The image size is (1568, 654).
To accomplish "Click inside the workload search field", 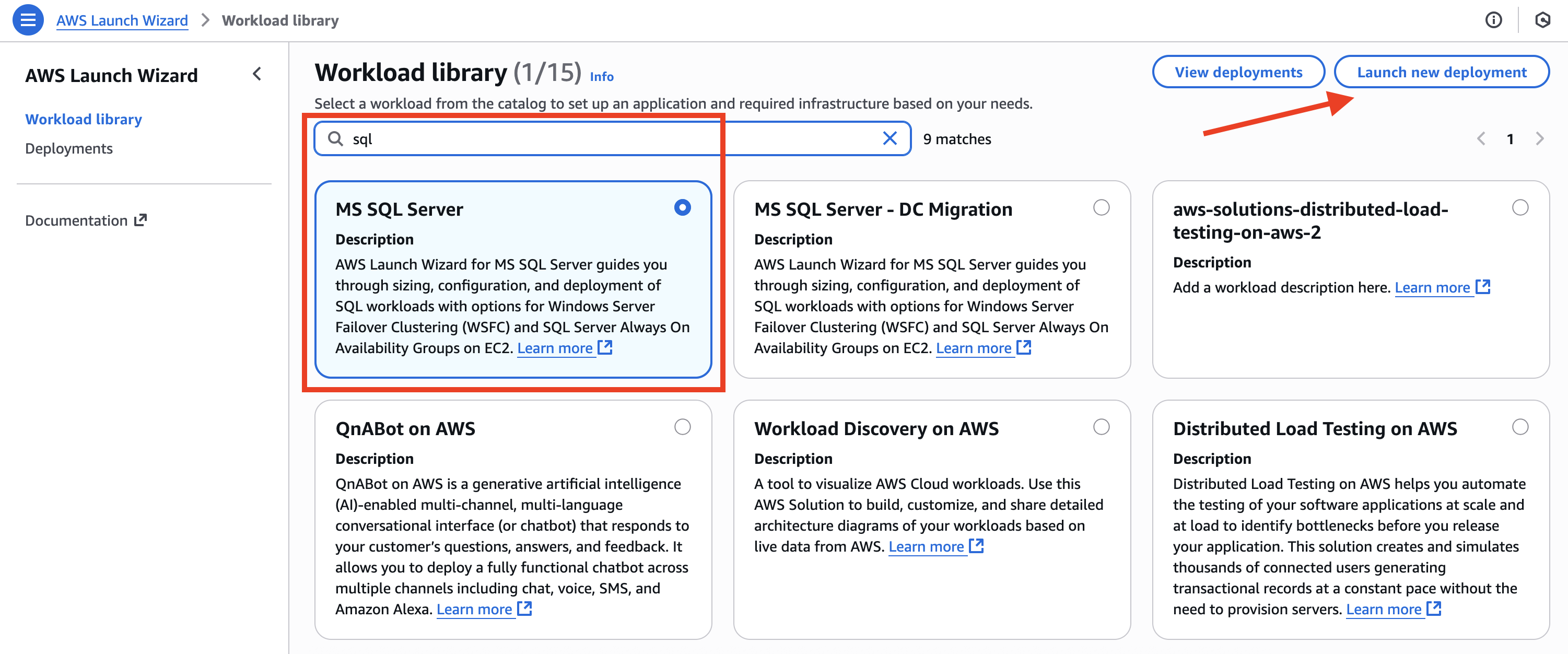I will pyautogui.click(x=548, y=138).
